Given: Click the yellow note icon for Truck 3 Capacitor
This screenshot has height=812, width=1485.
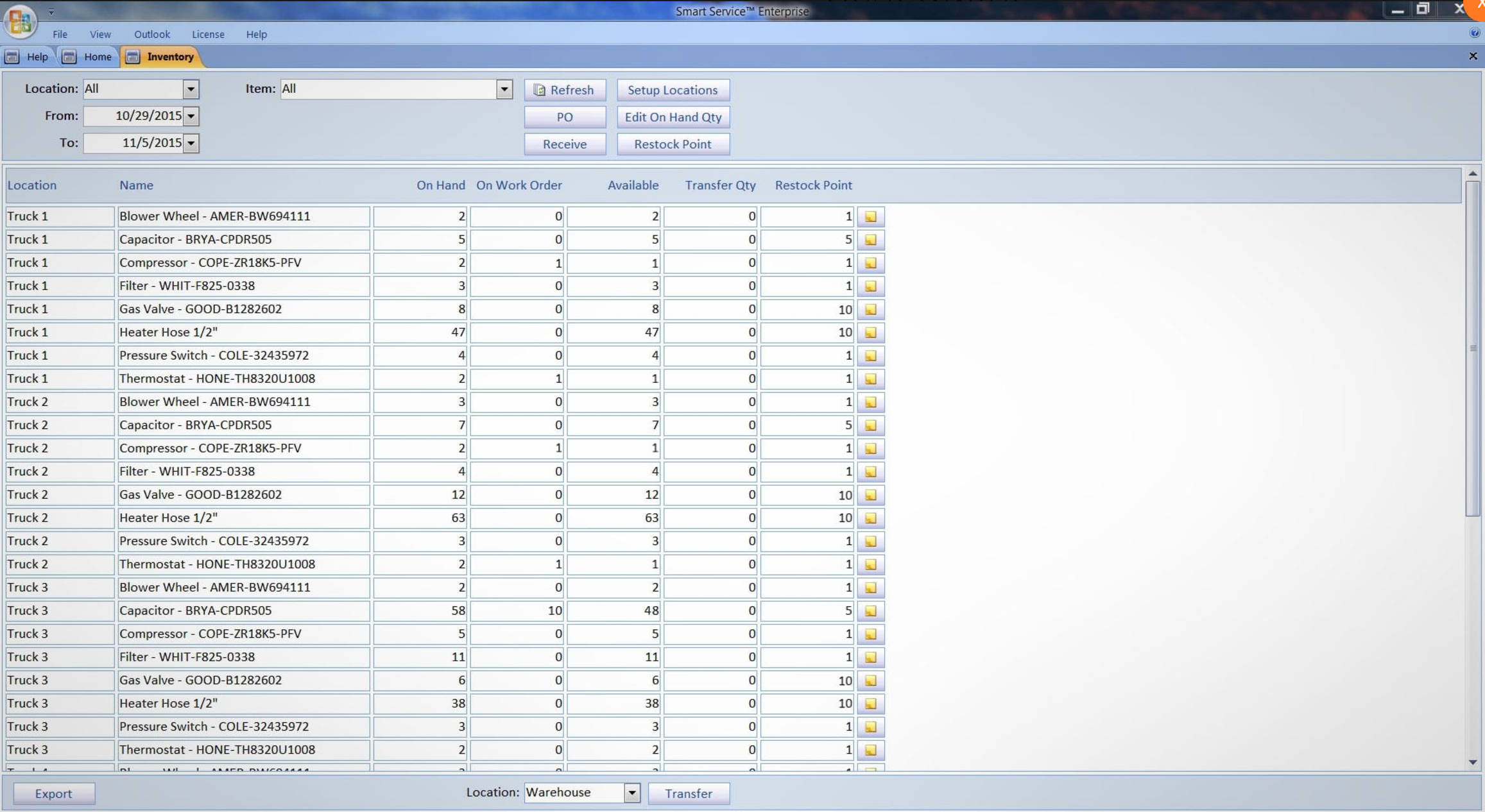Looking at the screenshot, I should tap(870, 611).
